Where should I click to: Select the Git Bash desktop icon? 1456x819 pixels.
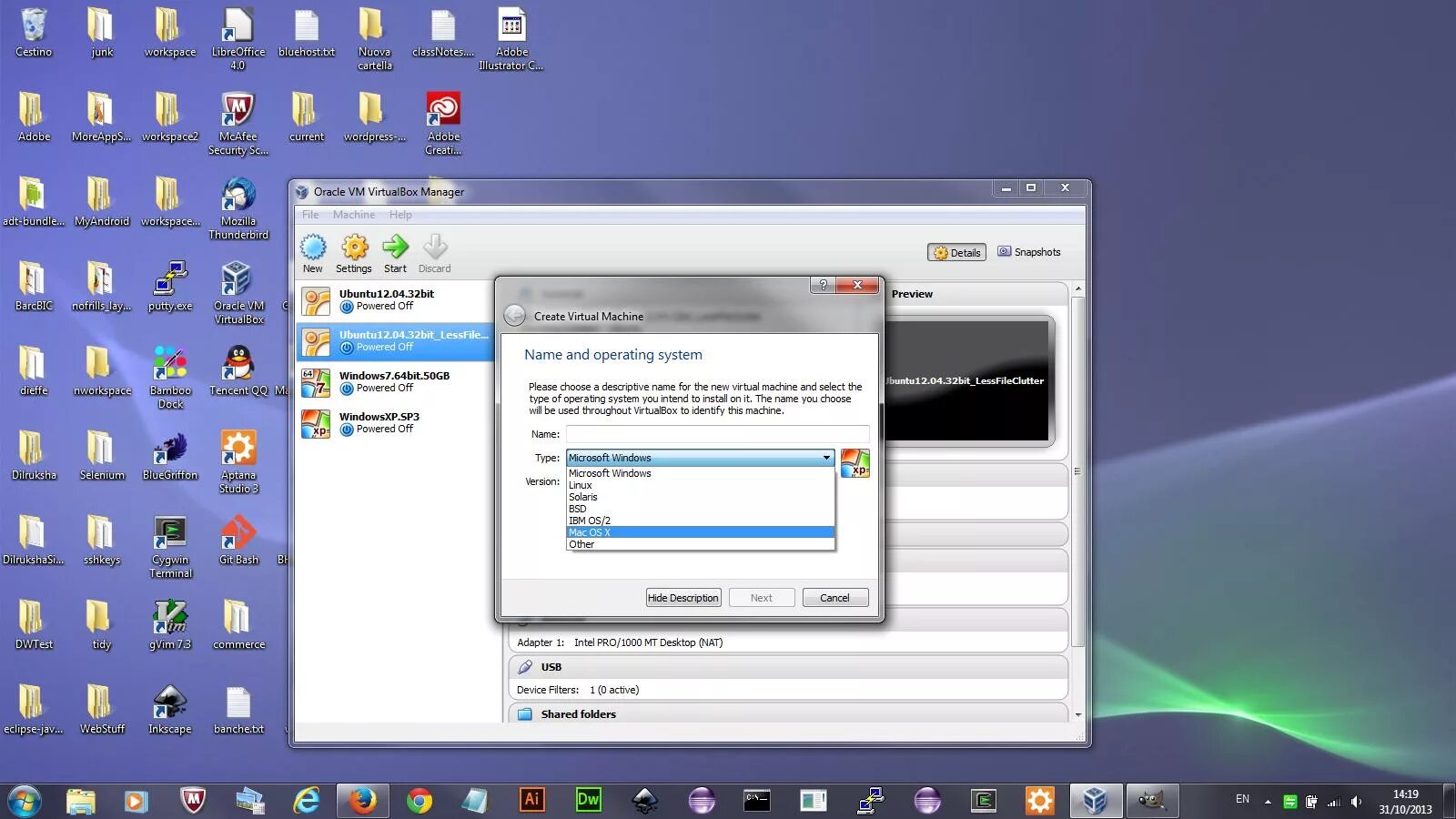point(238,541)
